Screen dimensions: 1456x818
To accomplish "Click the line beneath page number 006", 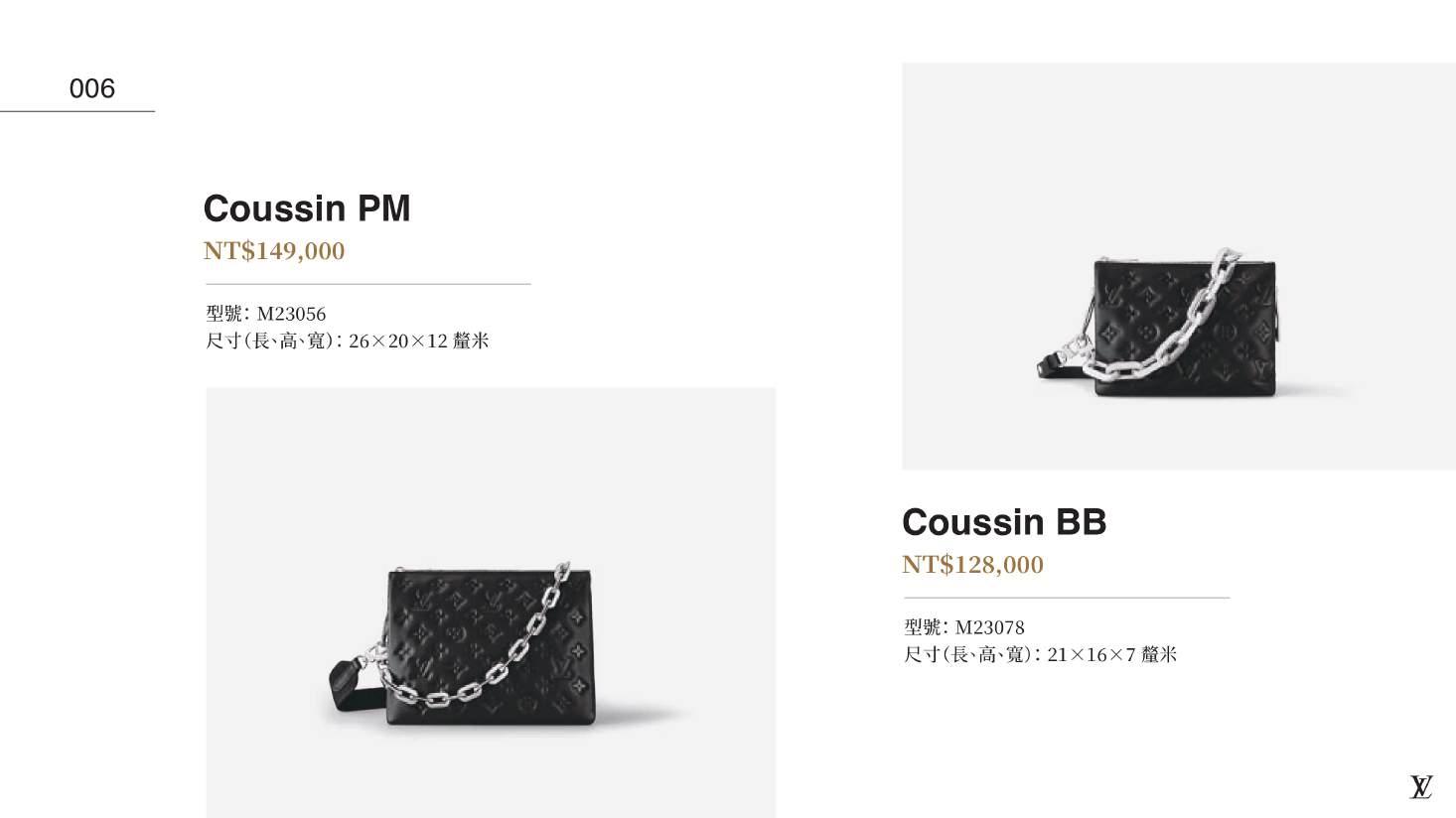I will [x=77, y=111].
